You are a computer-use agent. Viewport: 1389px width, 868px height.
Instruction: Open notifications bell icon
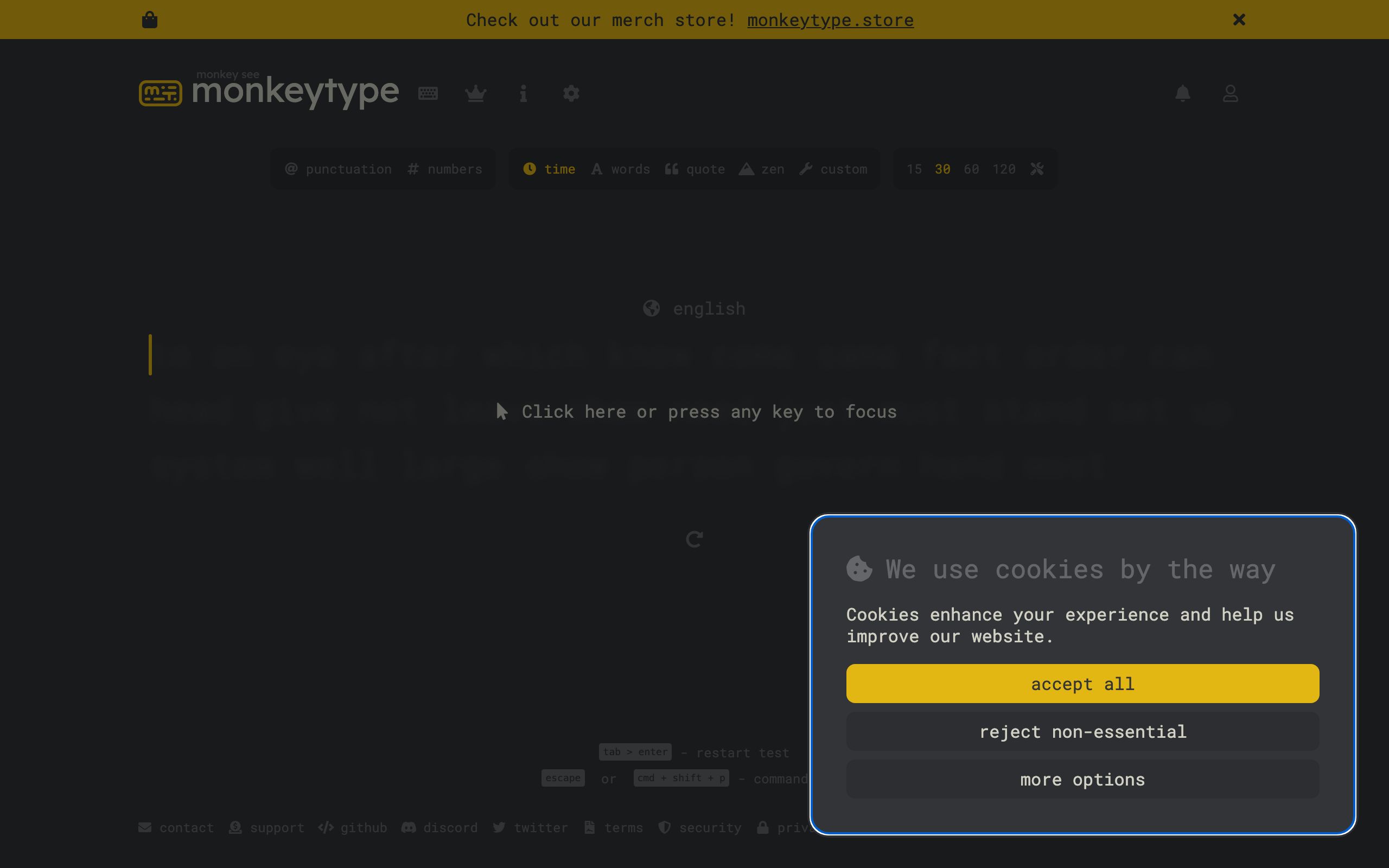1182,93
